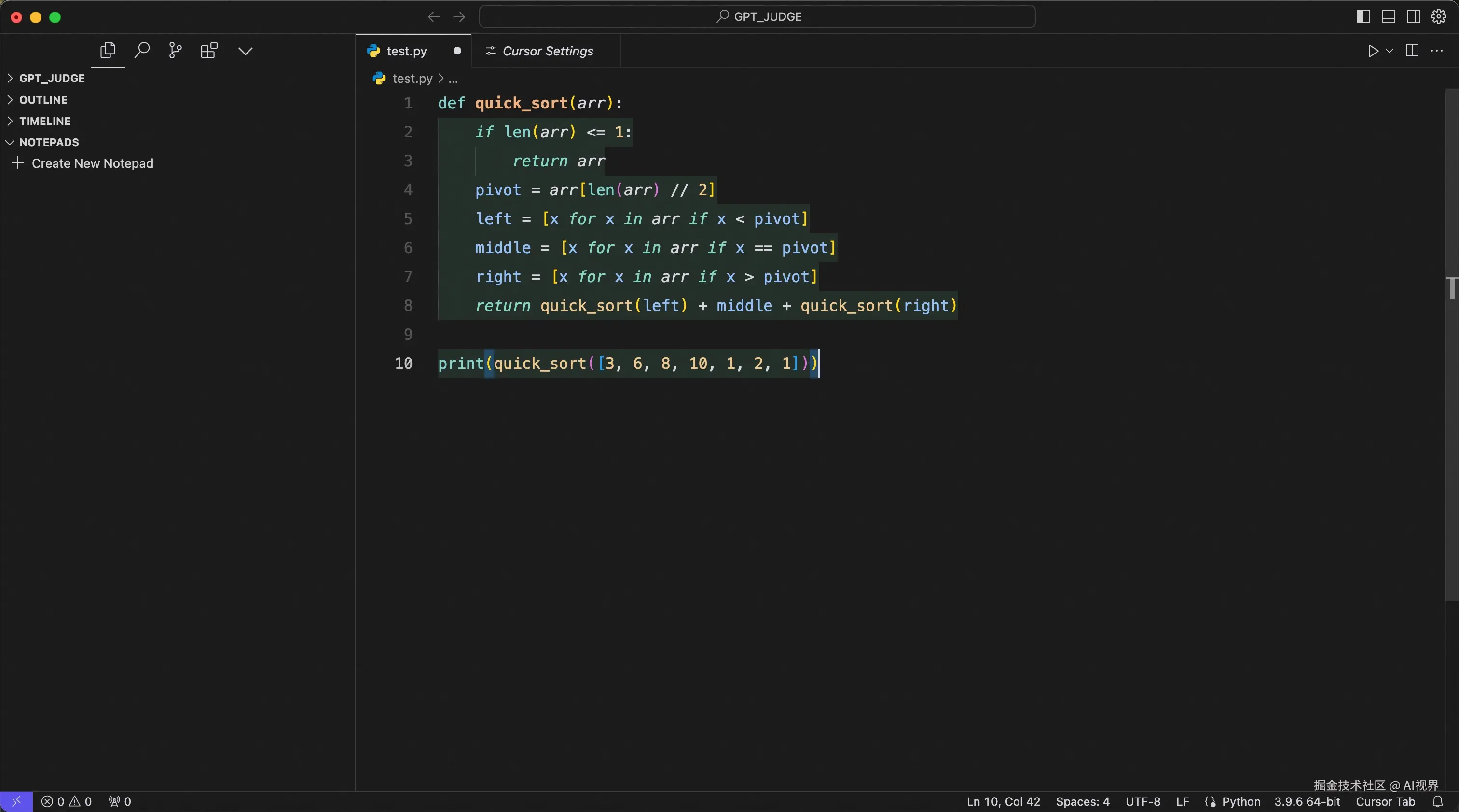Open the Explorer files view icon
Screen dimensions: 1459x812
click(108, 51)
